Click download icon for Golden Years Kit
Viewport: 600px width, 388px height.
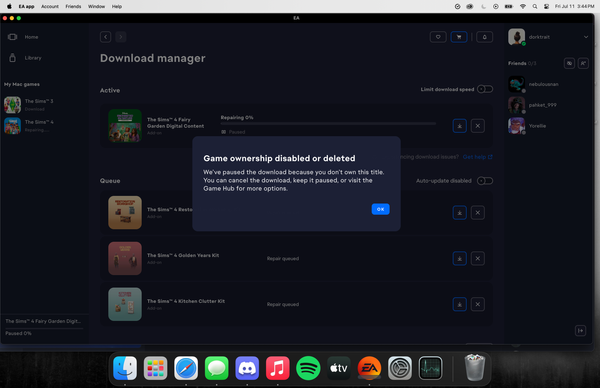(460, 259)
